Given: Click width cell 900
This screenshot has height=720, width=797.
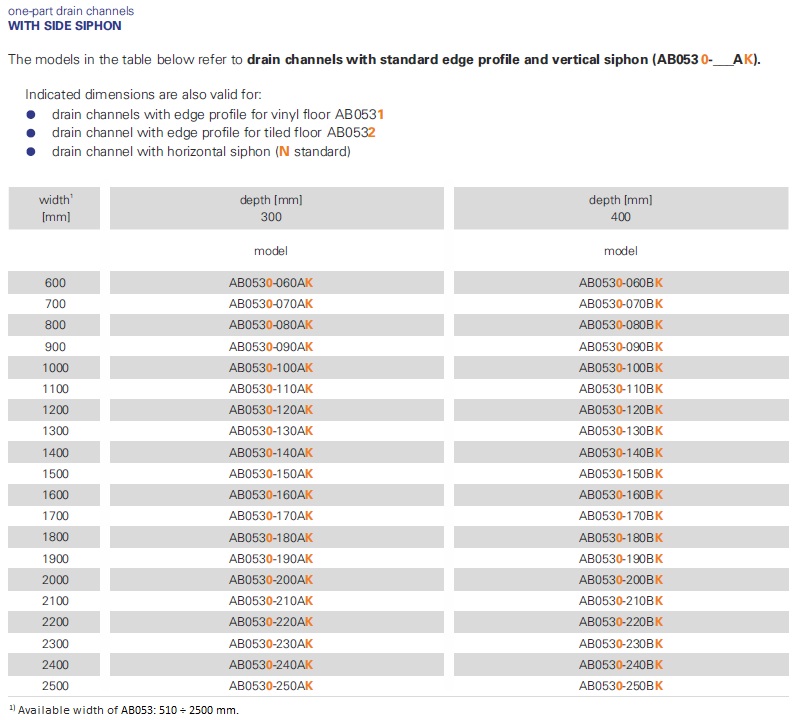Looking at the screenshot, I should click(x=54, y=347).
